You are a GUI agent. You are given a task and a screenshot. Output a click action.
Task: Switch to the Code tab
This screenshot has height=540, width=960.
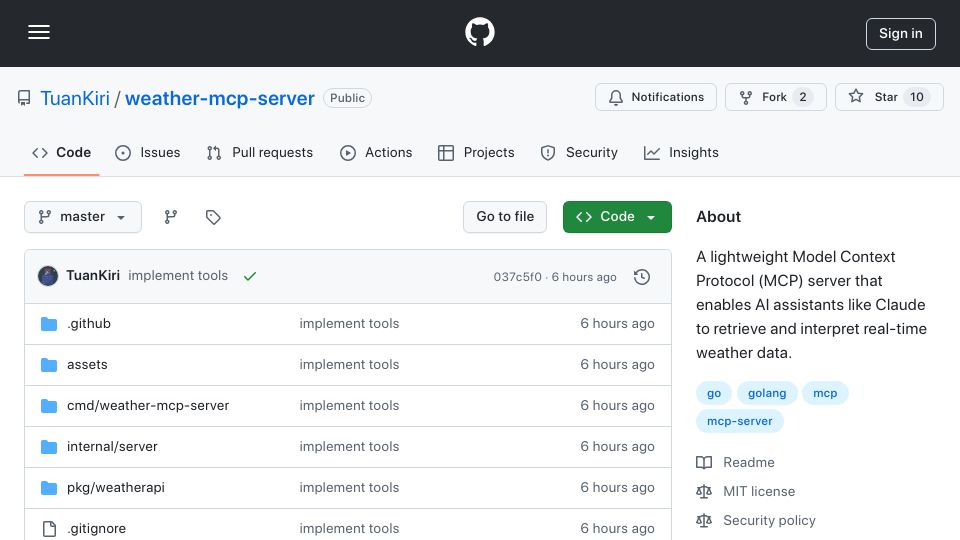click(x=61, y=152)
